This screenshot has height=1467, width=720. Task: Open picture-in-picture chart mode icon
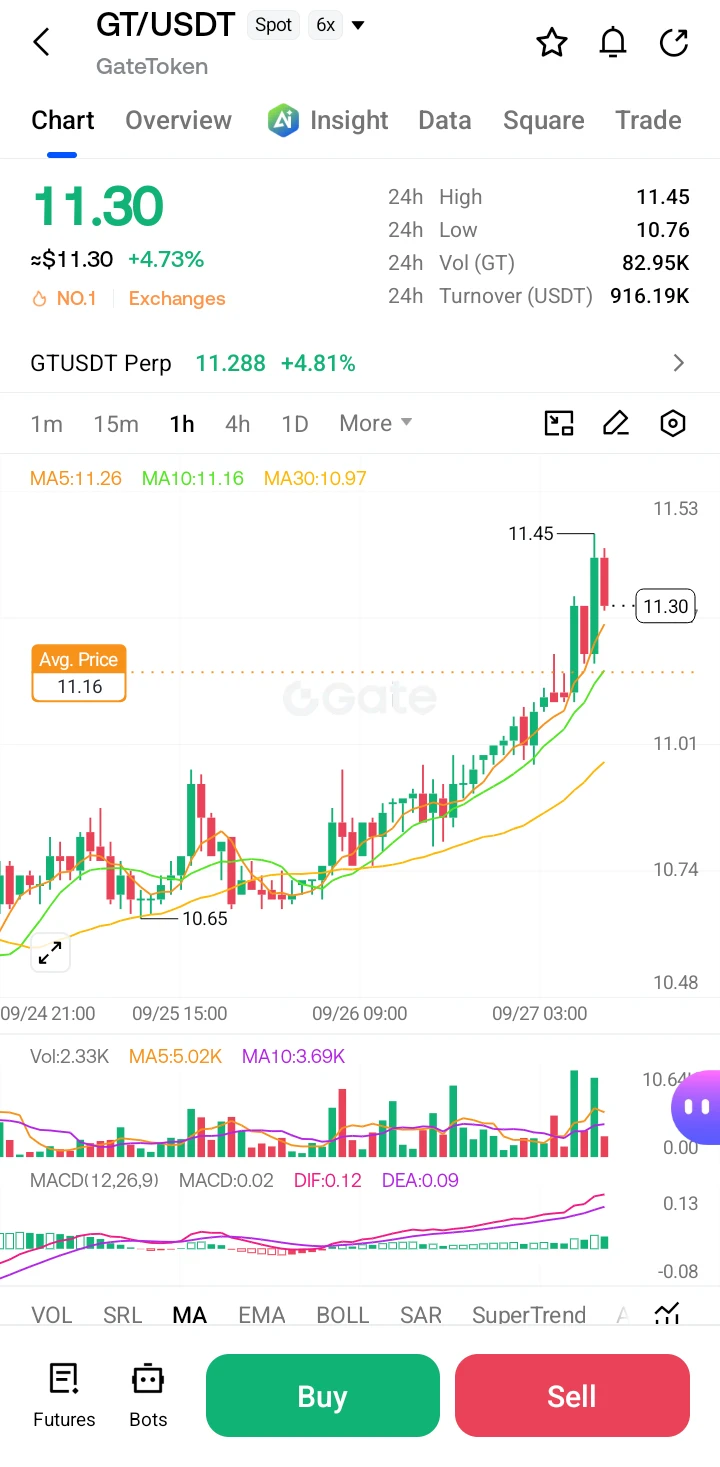click(x=558, y=423)
